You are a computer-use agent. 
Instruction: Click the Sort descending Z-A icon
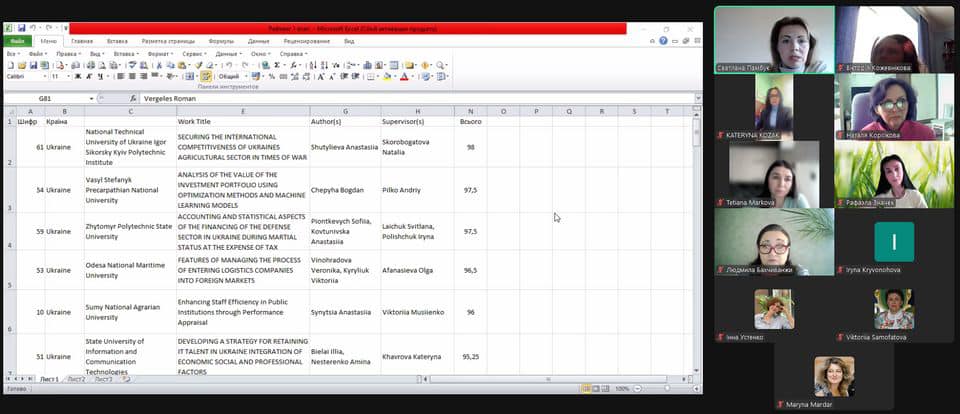323,66
